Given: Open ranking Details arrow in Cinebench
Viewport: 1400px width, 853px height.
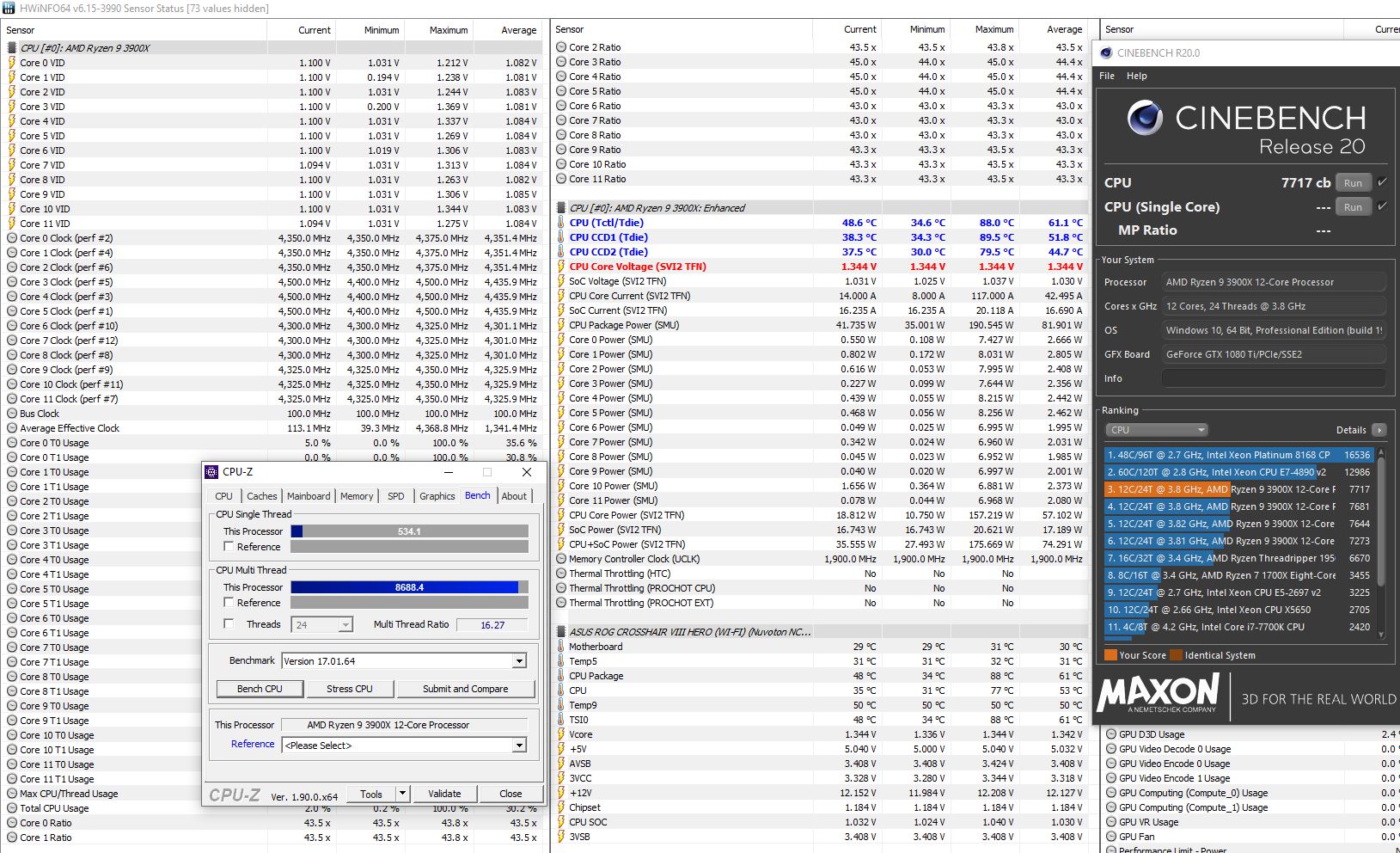Looking at the screenshot, I should [1379, 430].
